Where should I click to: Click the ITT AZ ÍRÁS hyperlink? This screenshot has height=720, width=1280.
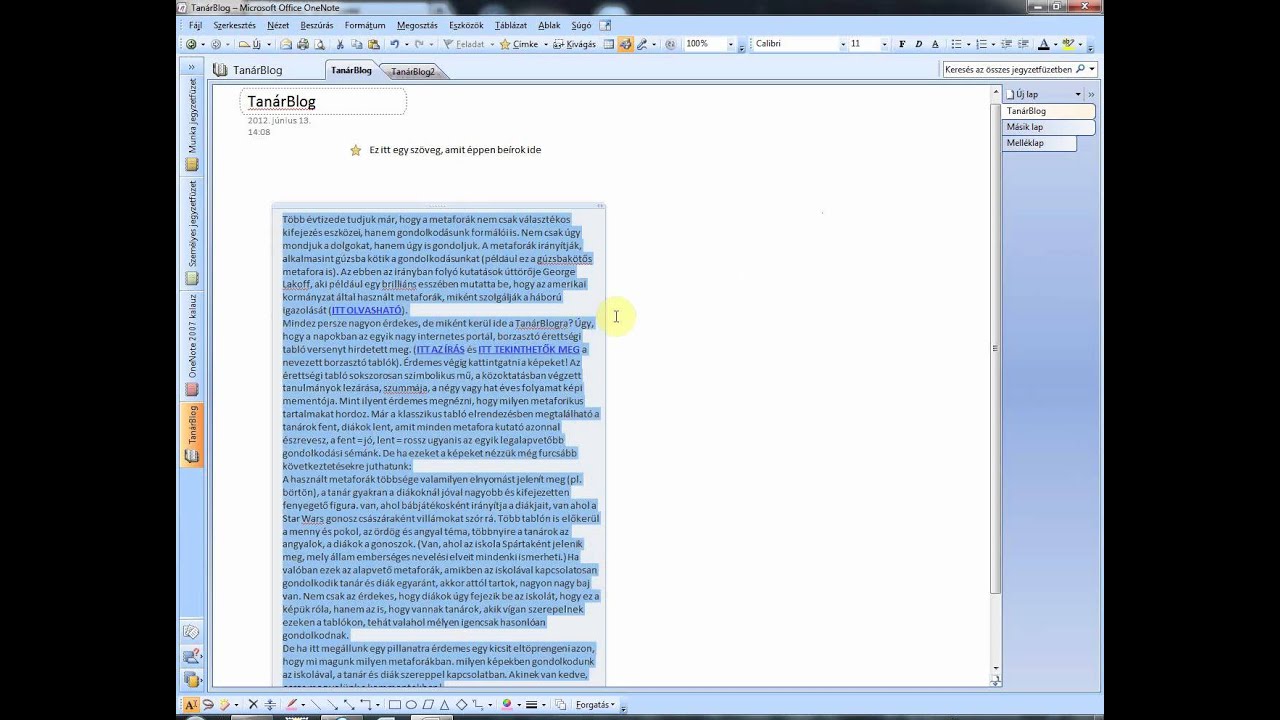[440, 349]
